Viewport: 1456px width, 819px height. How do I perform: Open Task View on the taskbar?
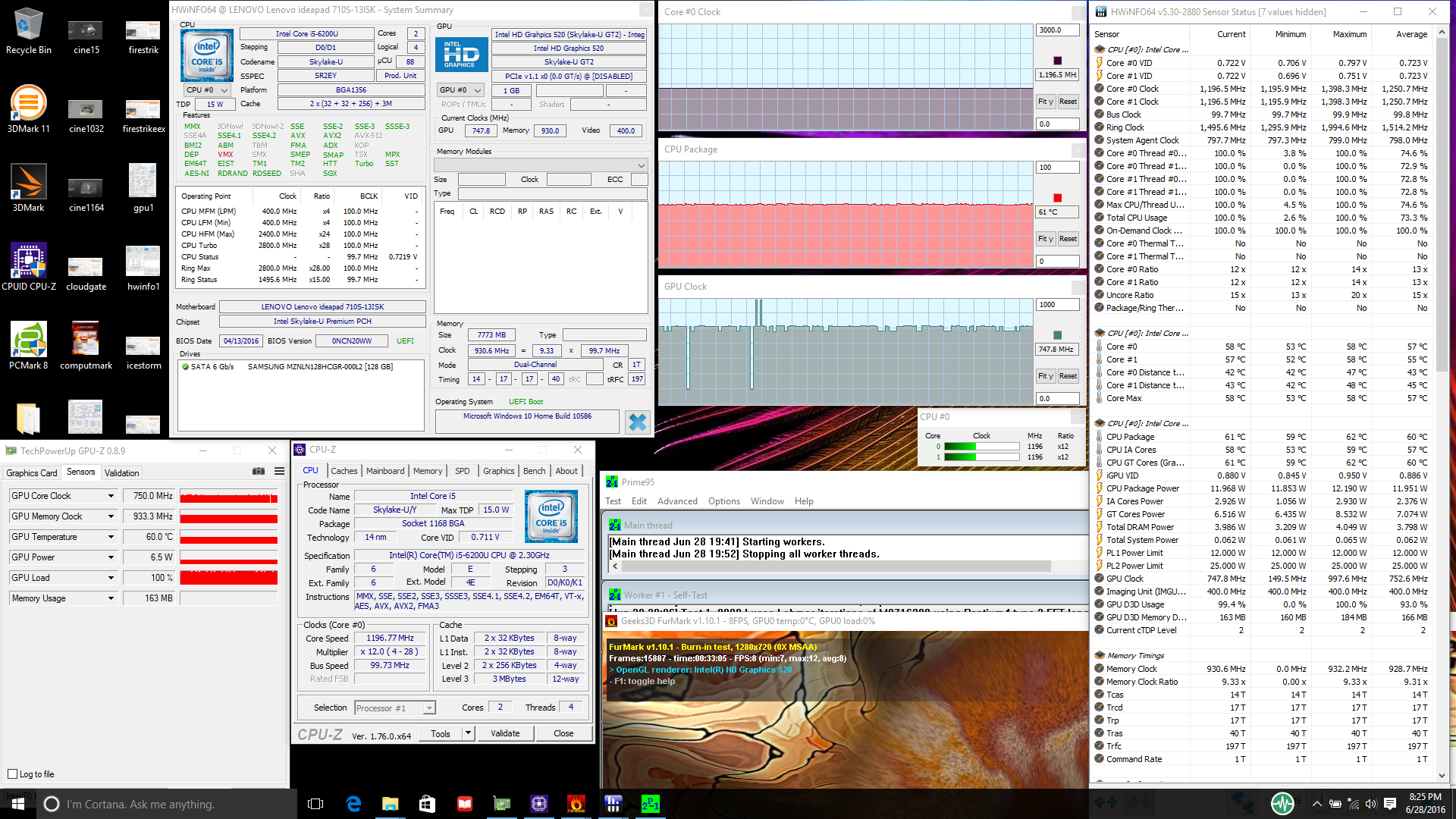pos(315,804)
